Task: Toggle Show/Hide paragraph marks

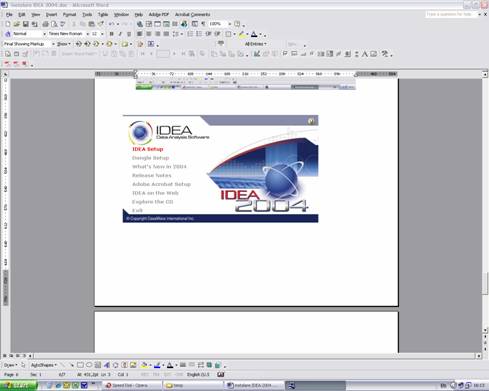Action: tap(203, 24)
